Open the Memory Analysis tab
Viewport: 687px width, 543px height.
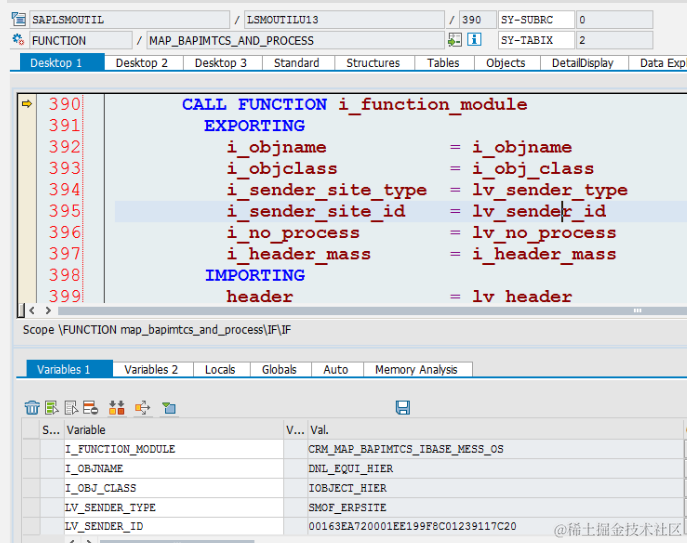pos(416,369)
